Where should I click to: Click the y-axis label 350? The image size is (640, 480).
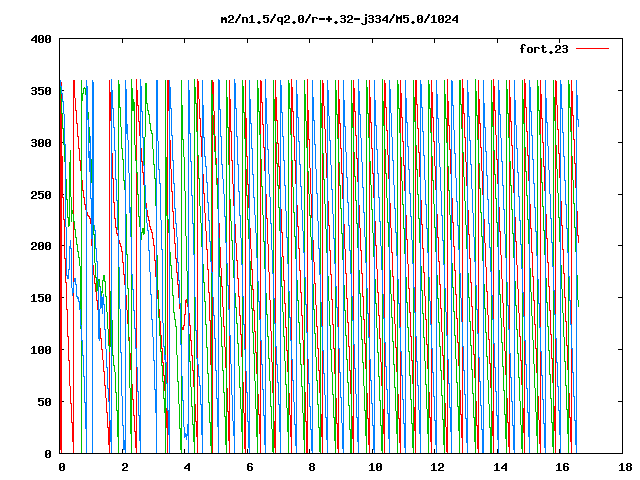(x=41, y=91)
